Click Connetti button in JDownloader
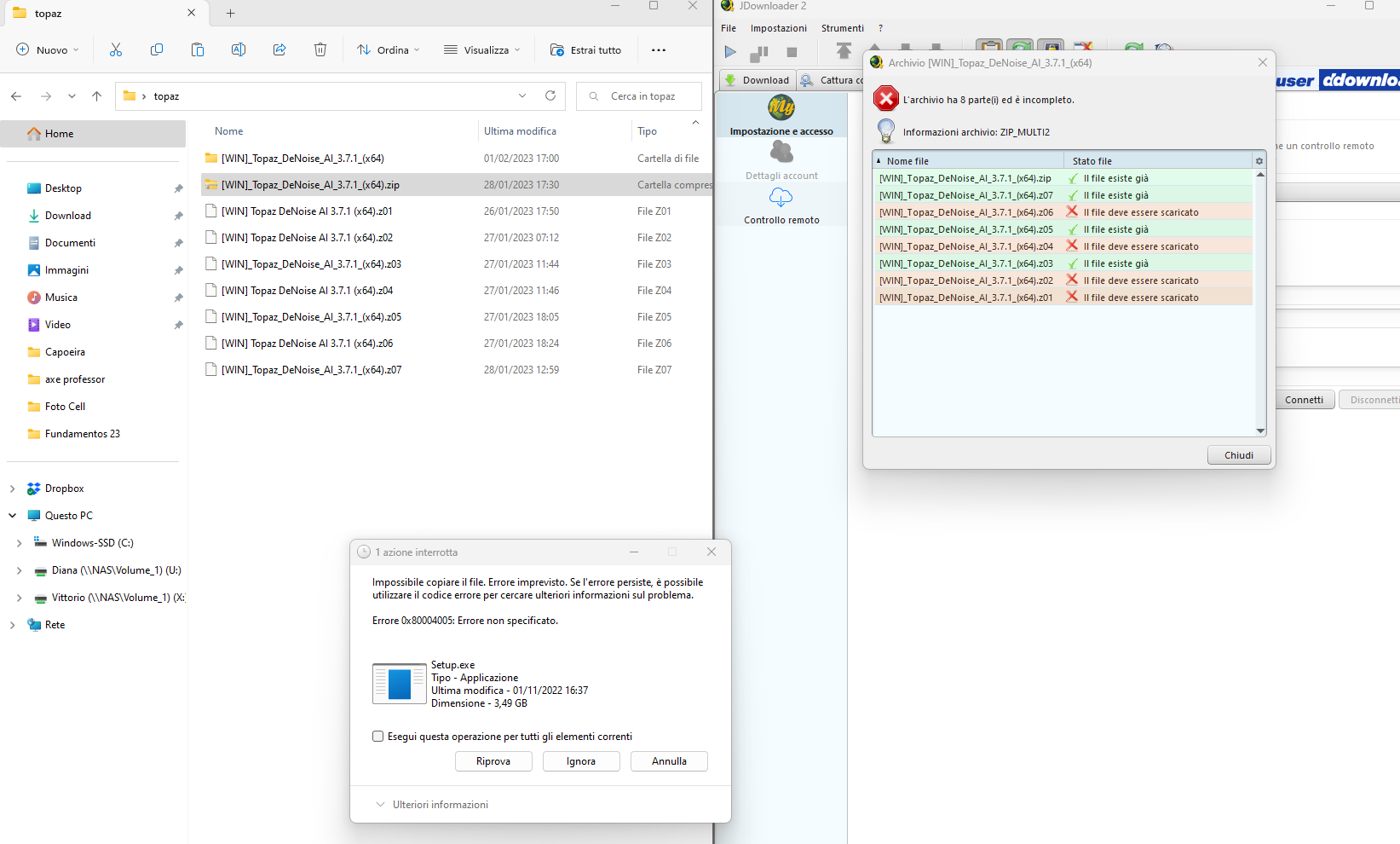This screenshot has height=844, width=1400. pos(1304,400)
